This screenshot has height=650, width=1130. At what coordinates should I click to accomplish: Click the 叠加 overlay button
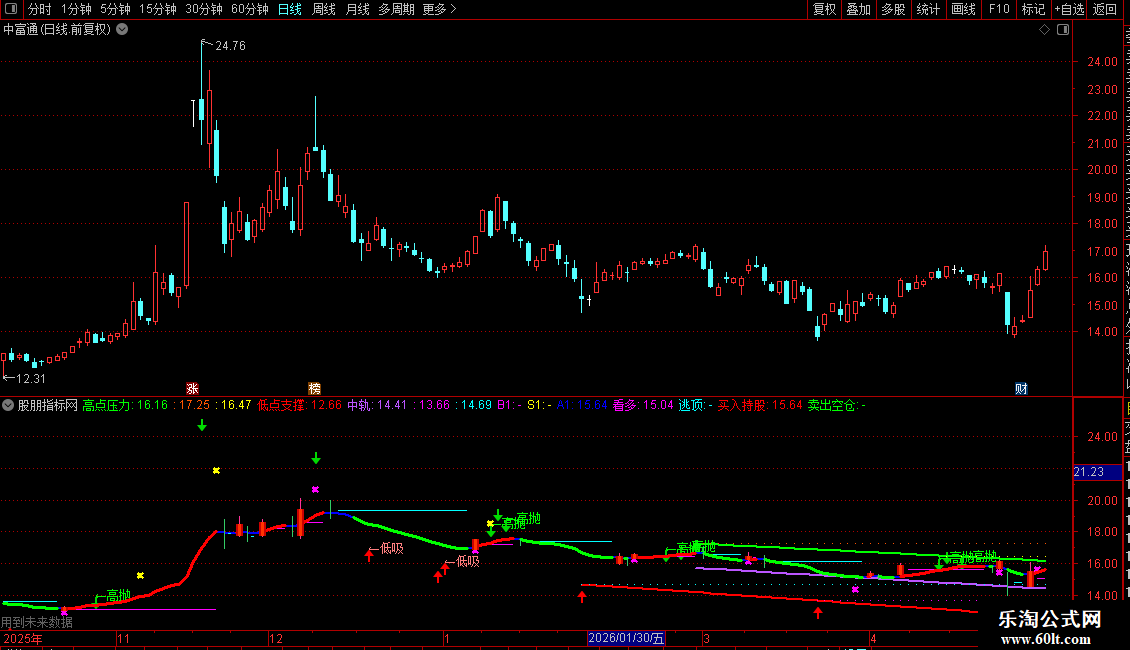tap(858, 9)
